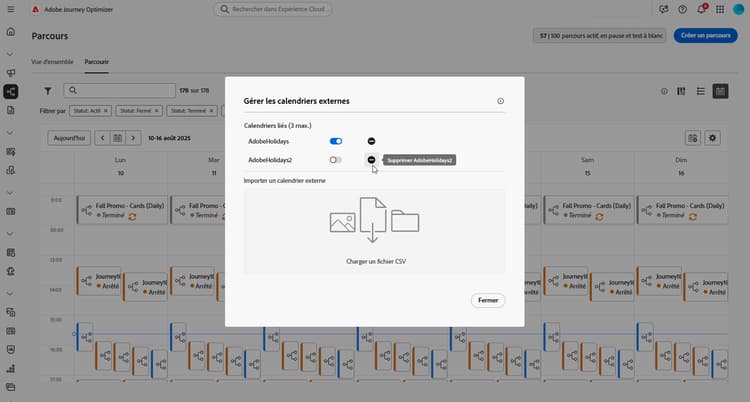
Task: Remove the Statut: Actif filter chip
Action: coord(106,111)
